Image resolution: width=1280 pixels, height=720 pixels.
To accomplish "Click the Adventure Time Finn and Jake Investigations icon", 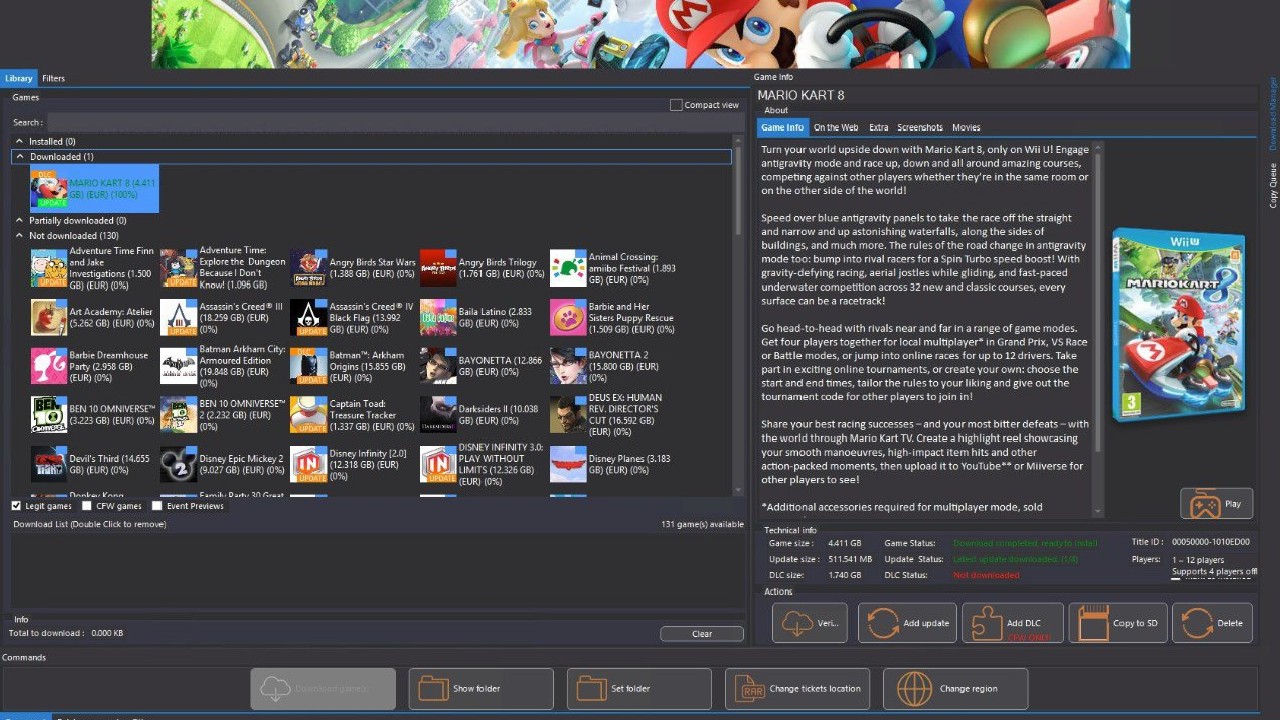I will tap(49, 268).
